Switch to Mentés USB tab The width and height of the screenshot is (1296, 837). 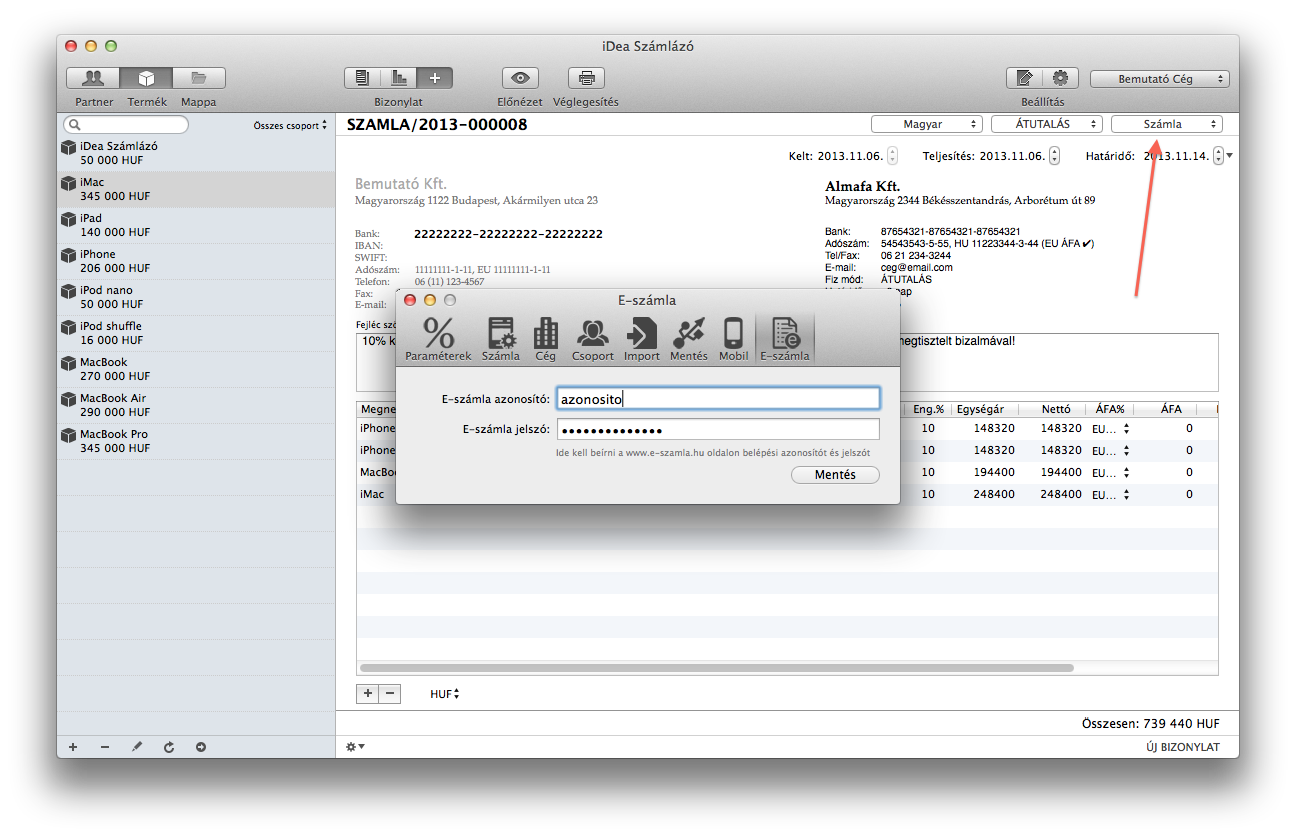[x=689, y=338]
